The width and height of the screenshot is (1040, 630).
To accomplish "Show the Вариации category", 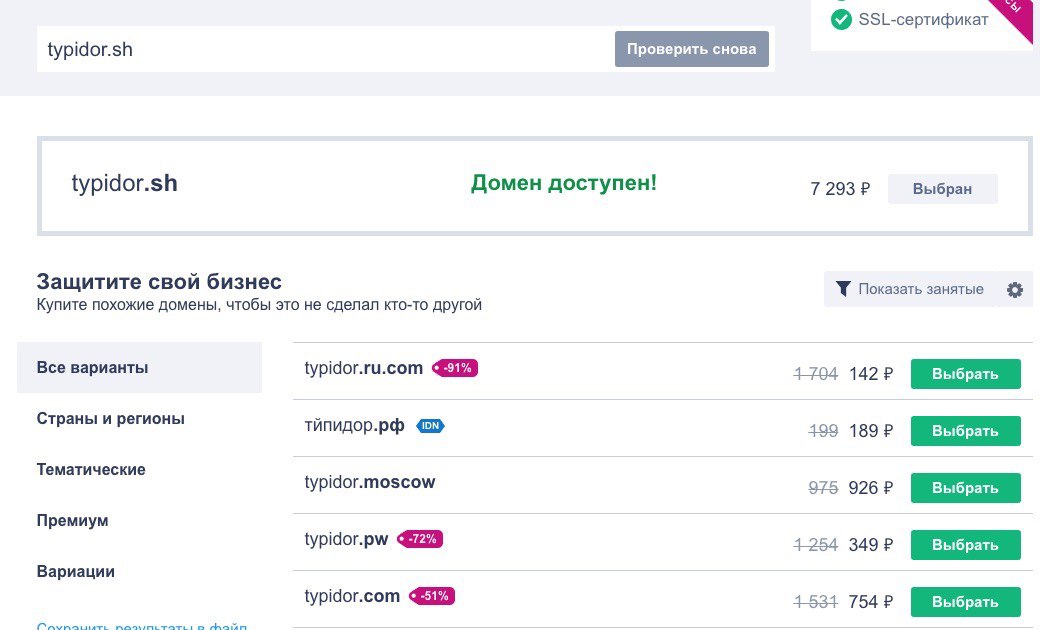I will coord(76,572).
